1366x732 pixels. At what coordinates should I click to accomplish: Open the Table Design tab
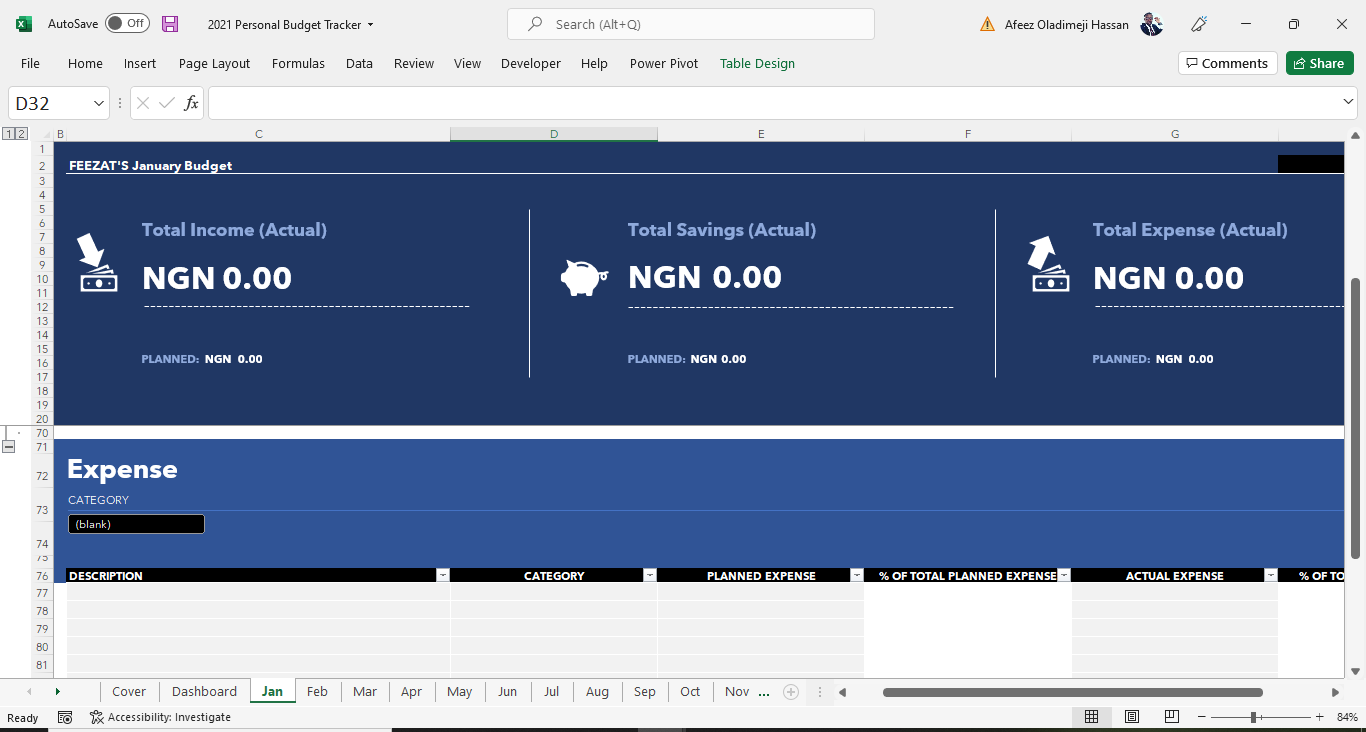[757, 63]
